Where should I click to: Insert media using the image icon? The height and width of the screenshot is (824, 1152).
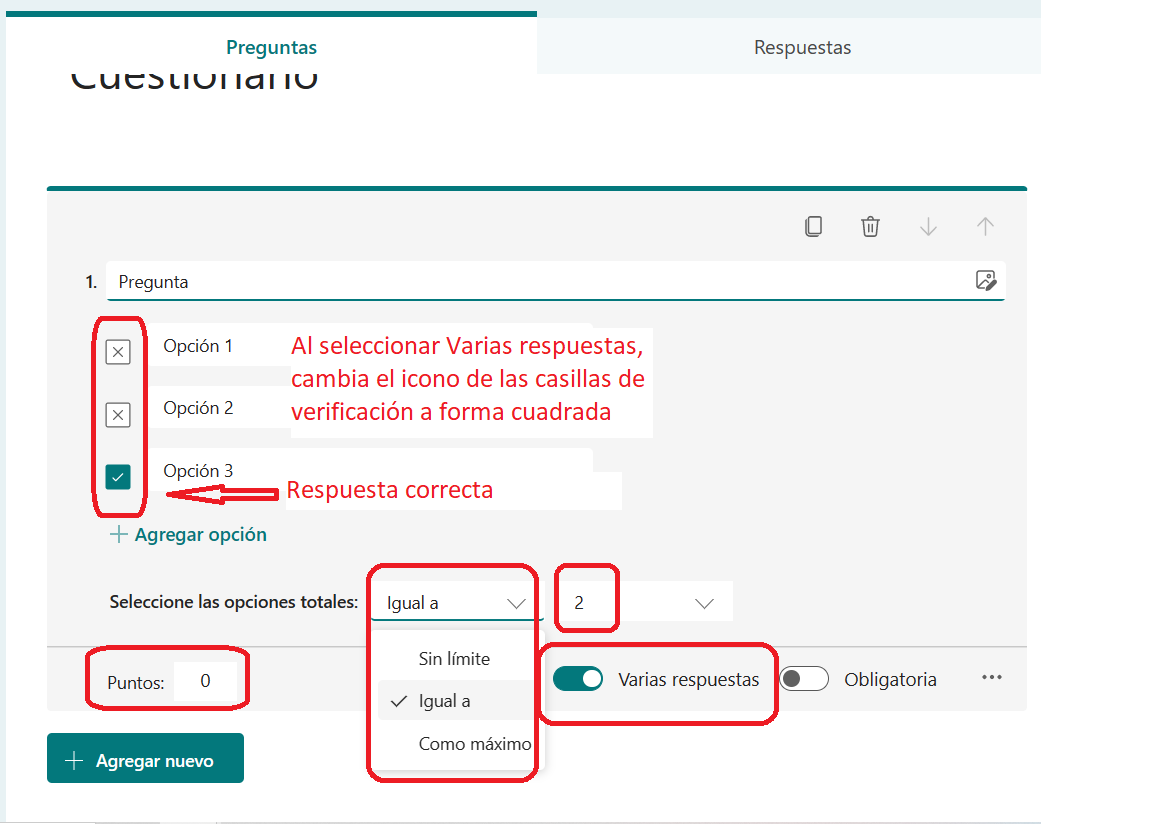(985, 281)
